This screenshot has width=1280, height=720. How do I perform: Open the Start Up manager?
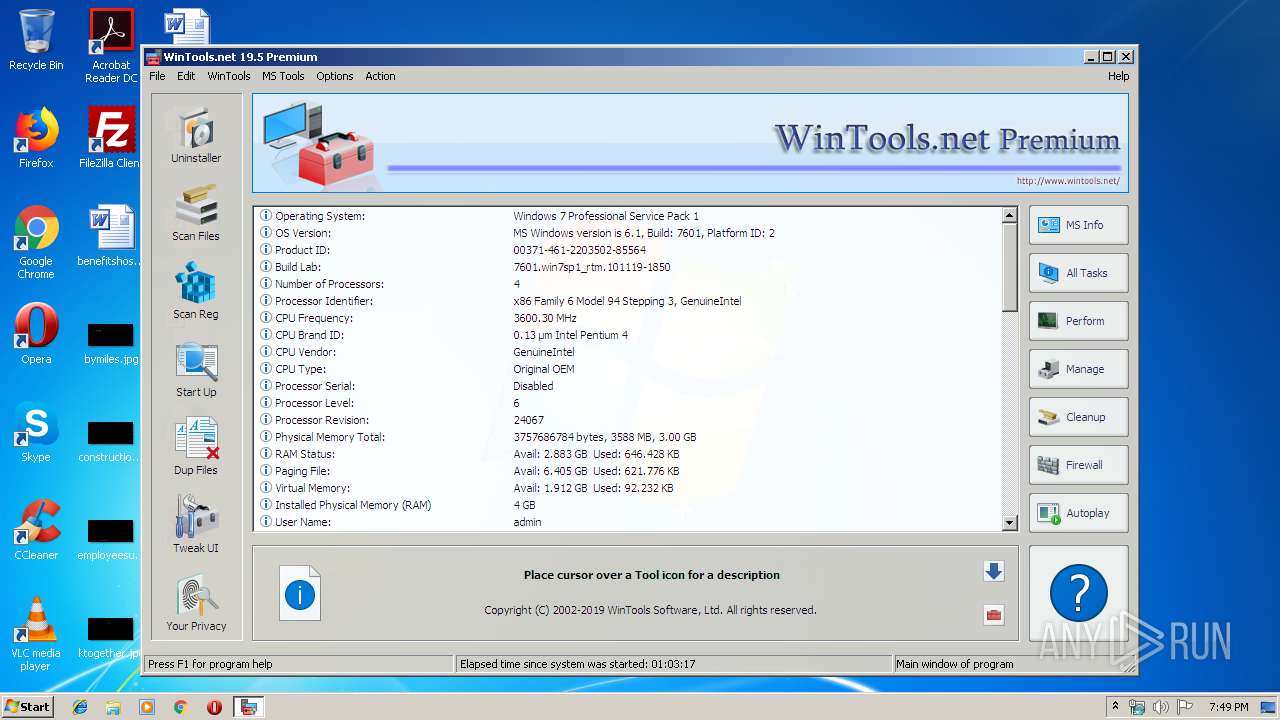click(196, 370)
